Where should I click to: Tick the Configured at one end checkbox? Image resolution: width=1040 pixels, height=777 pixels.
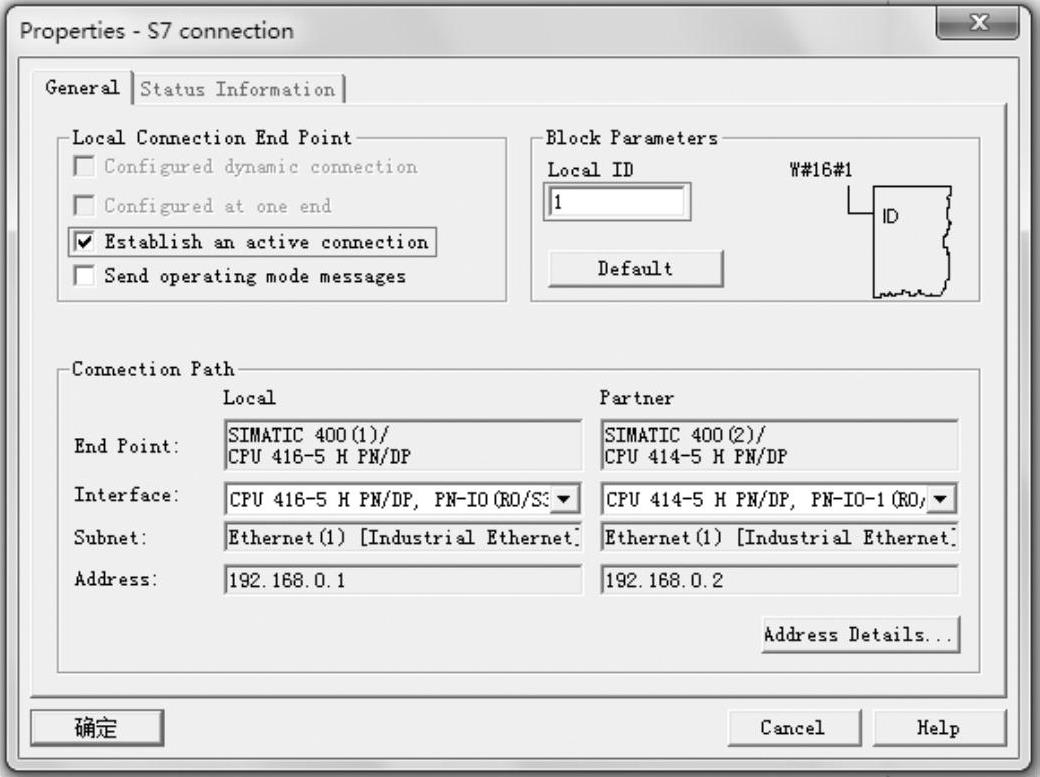(x=86, y=206)
